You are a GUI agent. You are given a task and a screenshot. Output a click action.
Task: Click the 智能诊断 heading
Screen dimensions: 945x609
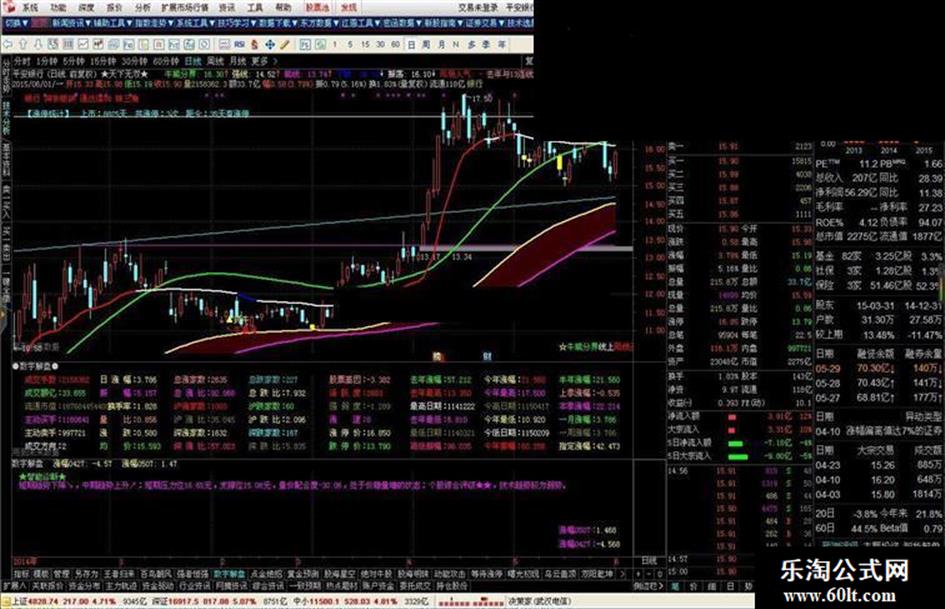[x=42, y=476]
